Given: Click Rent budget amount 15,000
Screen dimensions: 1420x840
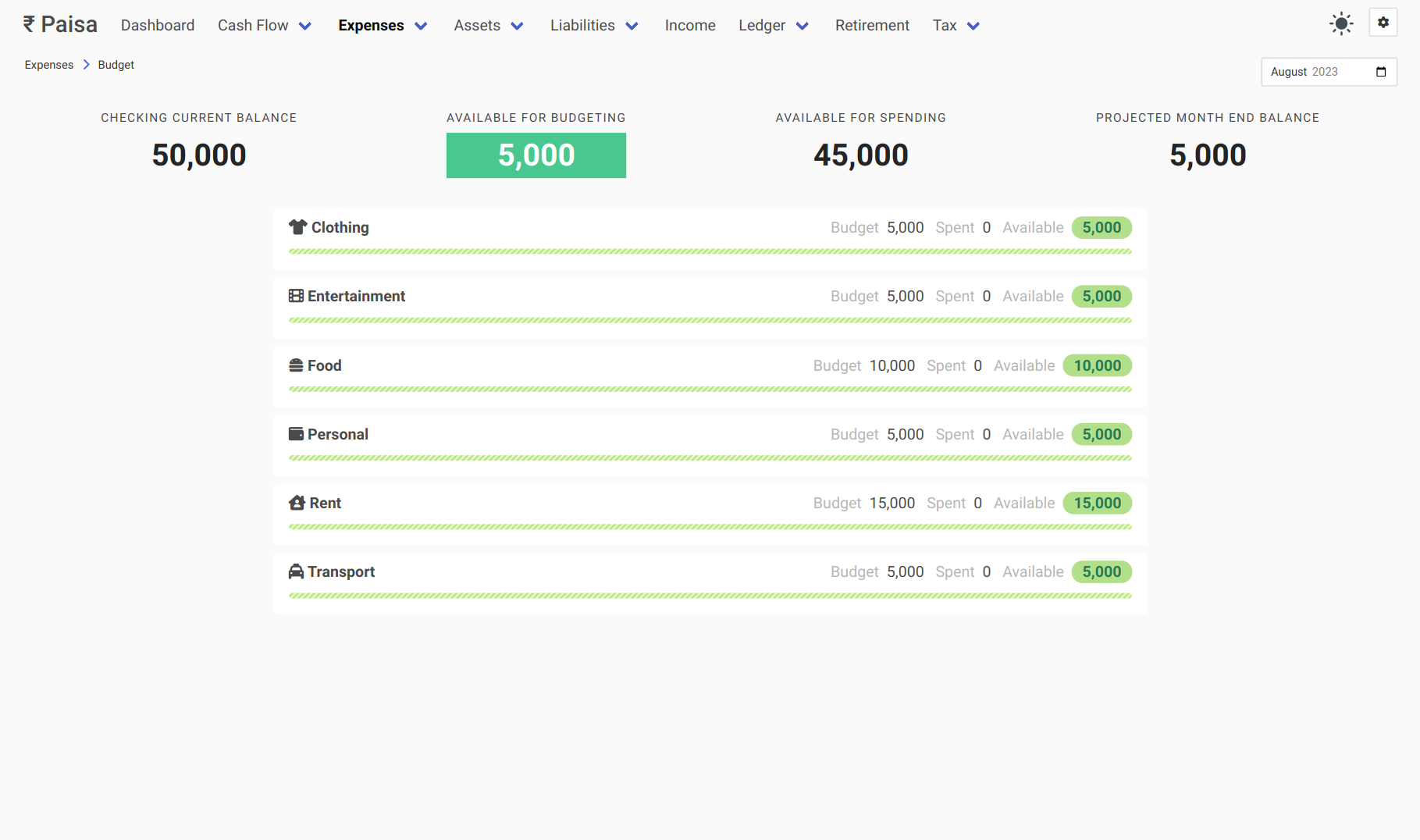Looking at the screenshot, I should (x=892, y=503).
